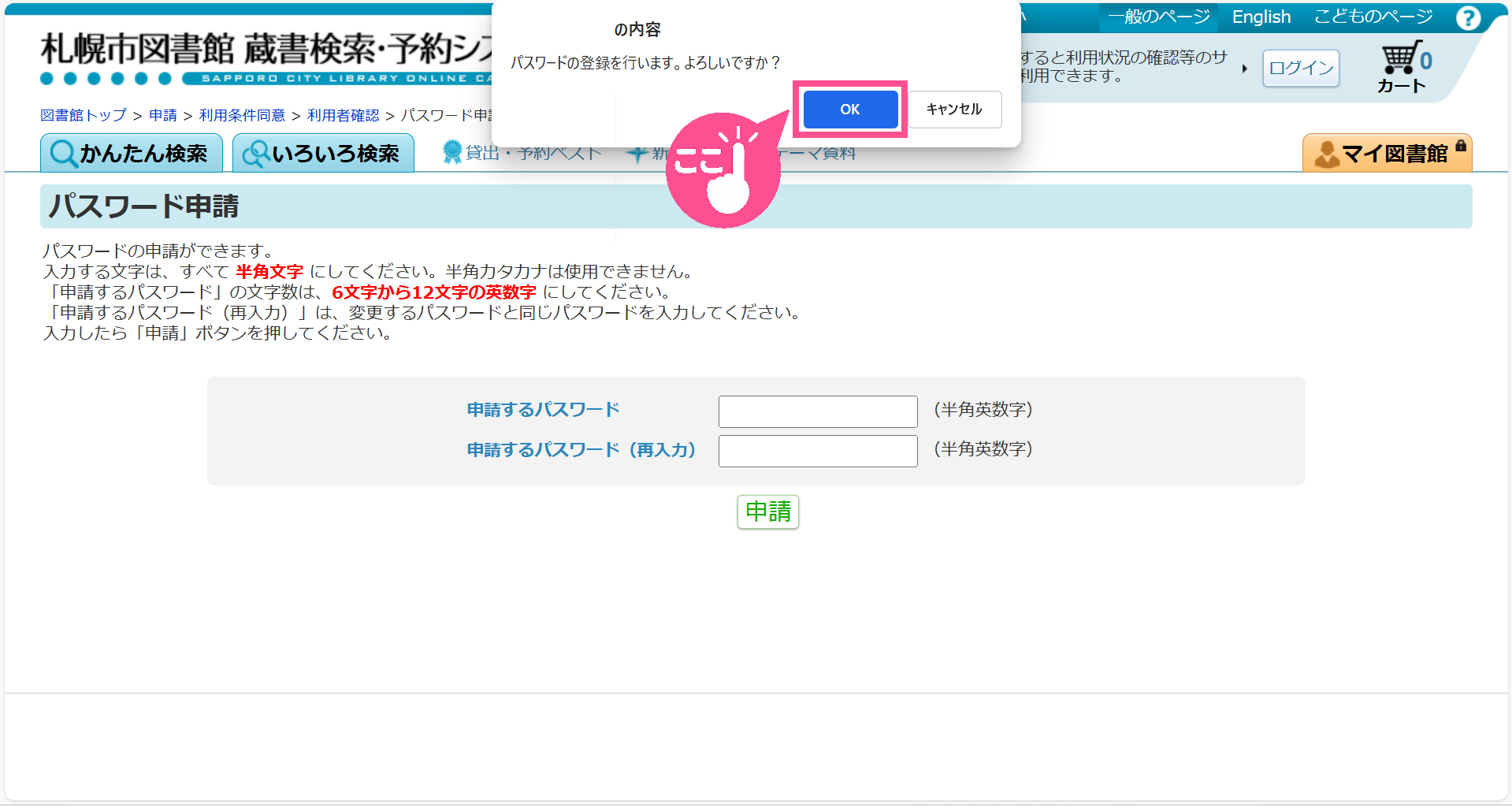Click the 貸出・予約ベスト ribbon icon

[x=452, y=152]
